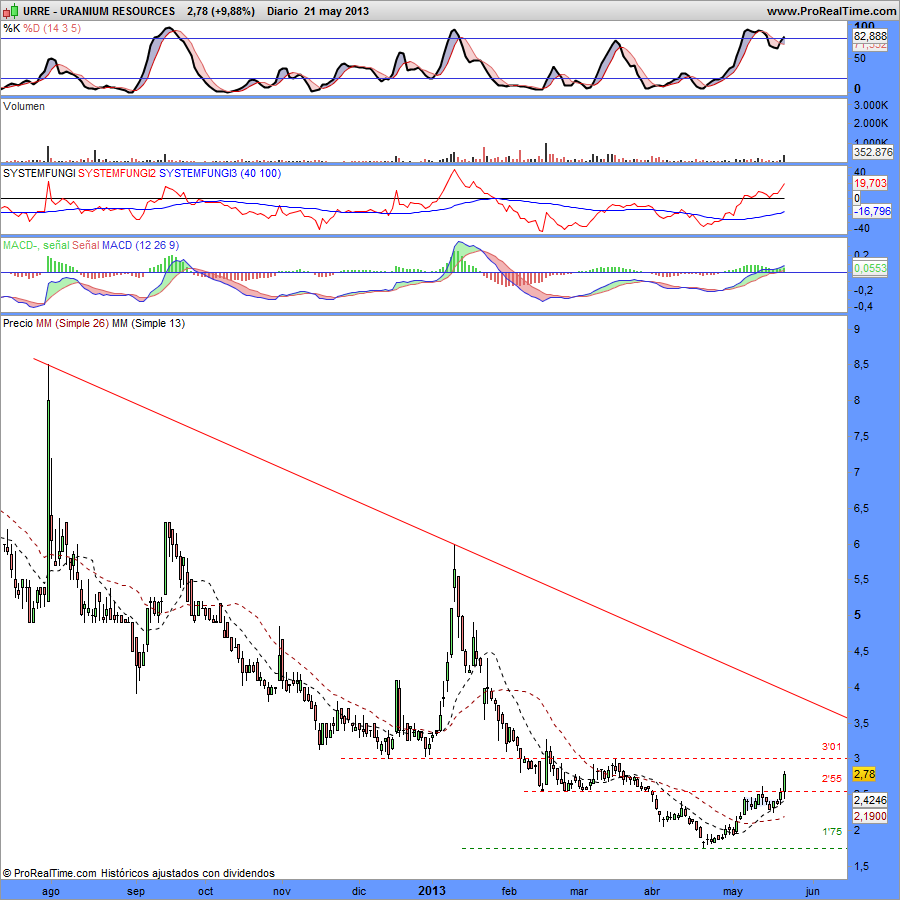Click the 'MM (Simple 26)' moving average label
900x900 pixels.
72,323
